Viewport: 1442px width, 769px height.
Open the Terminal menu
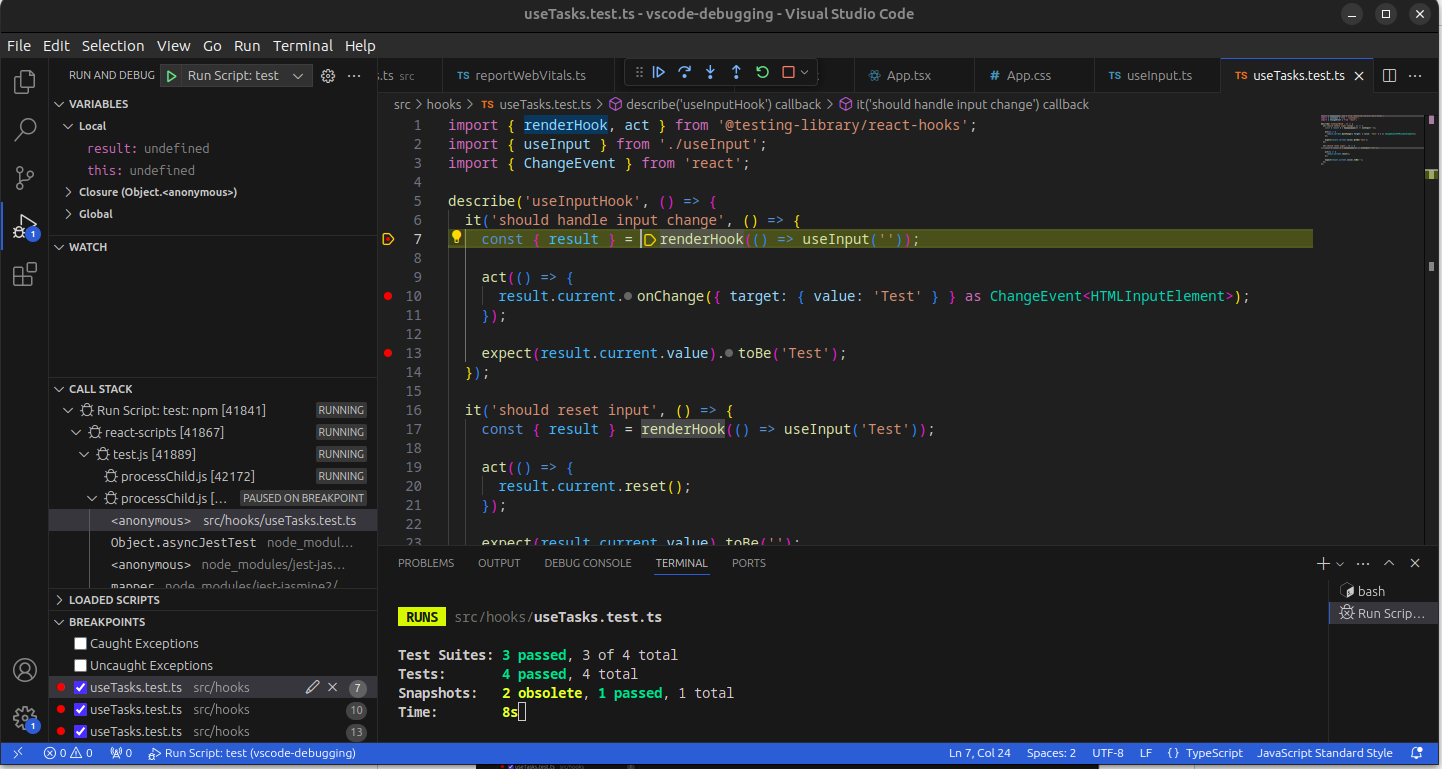tap(302, 46)
